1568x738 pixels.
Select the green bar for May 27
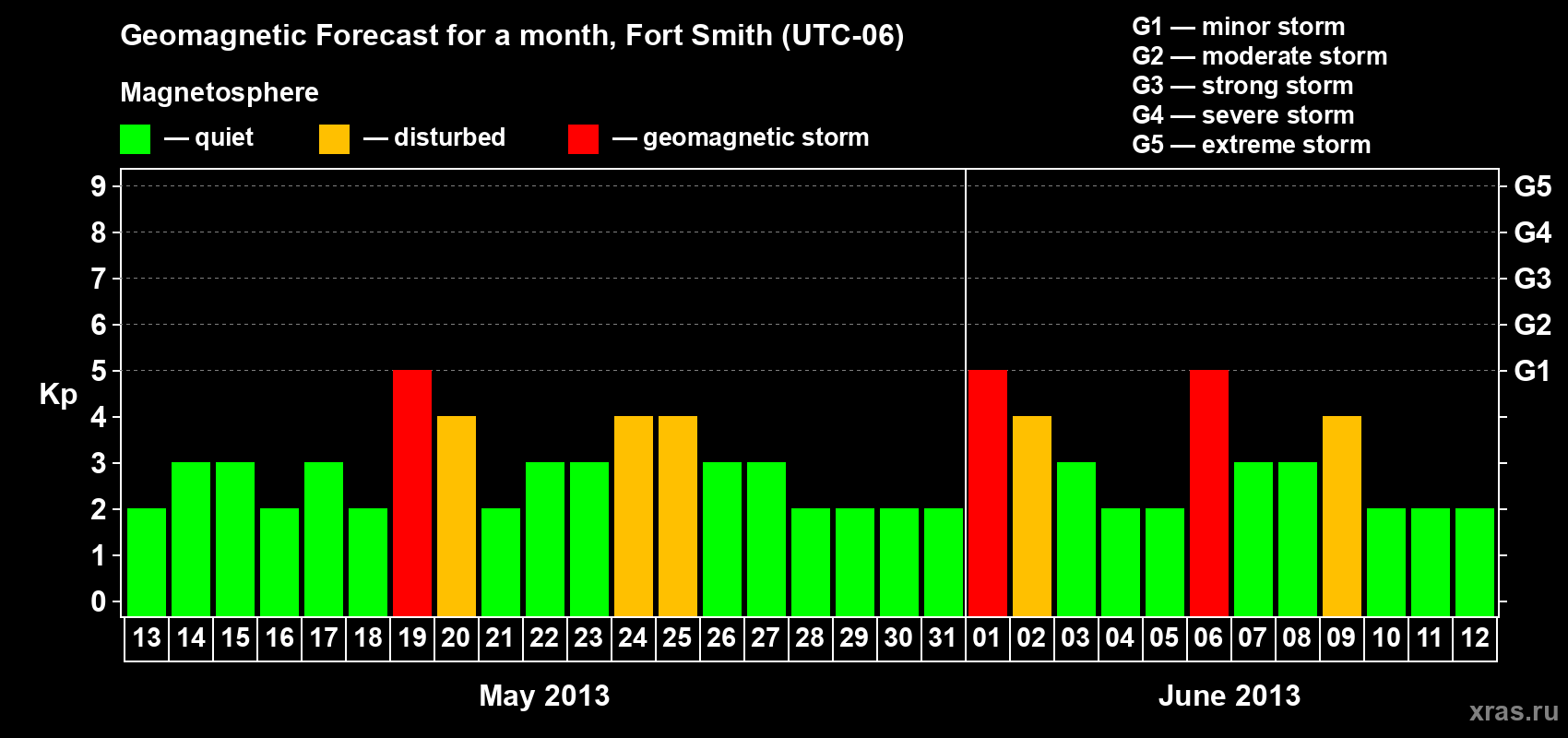click(x=766, y=540)
